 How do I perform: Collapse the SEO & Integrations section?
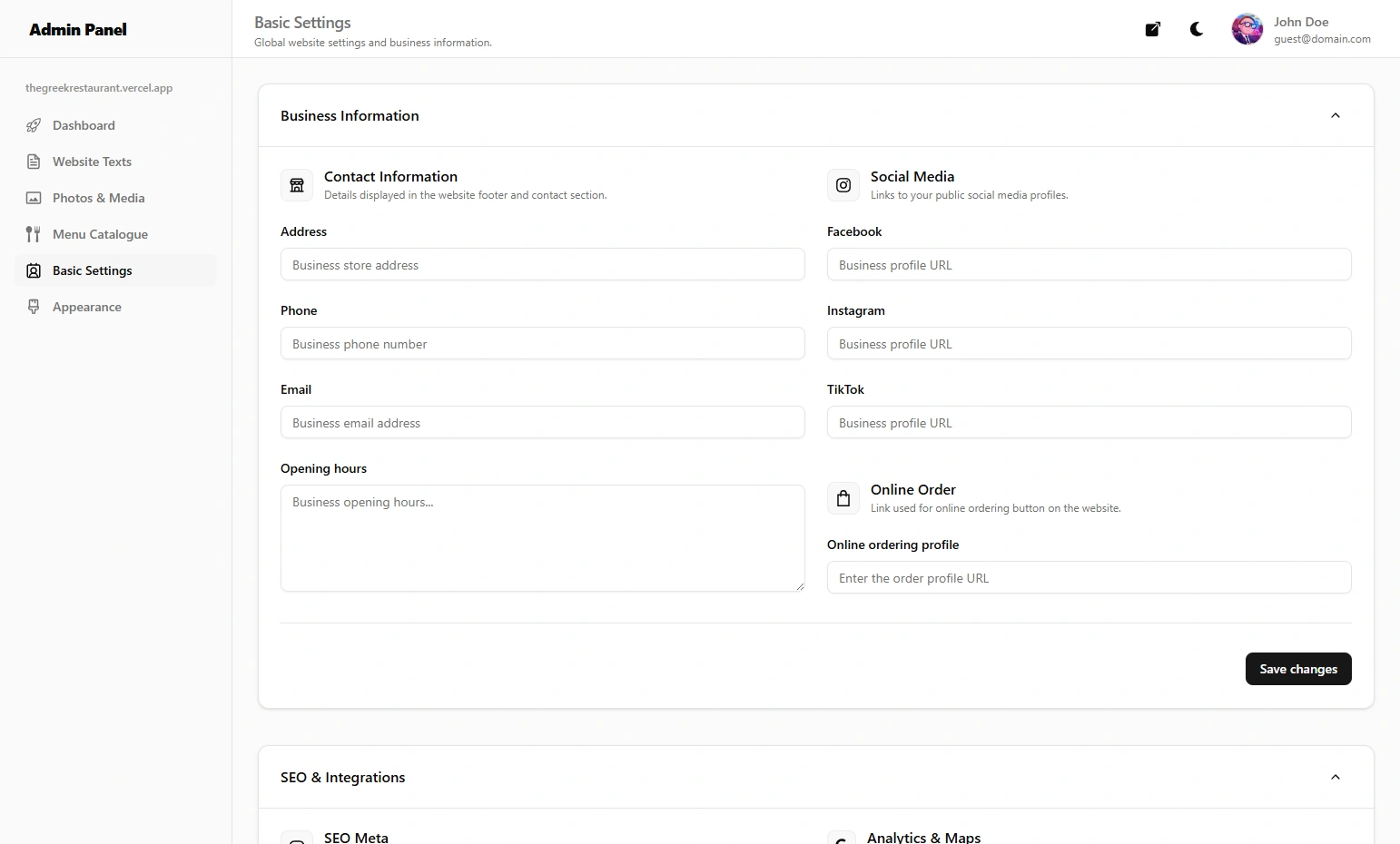click(x=1335, y=777)
